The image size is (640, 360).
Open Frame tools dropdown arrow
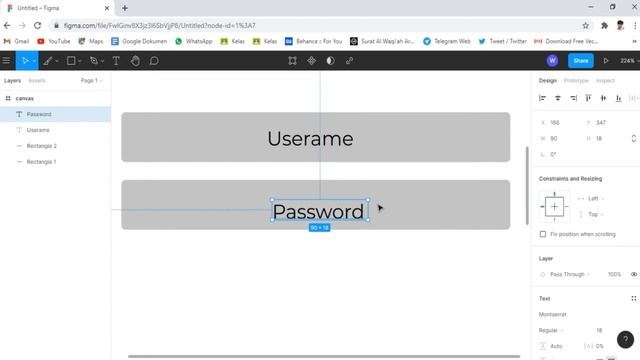57,61
